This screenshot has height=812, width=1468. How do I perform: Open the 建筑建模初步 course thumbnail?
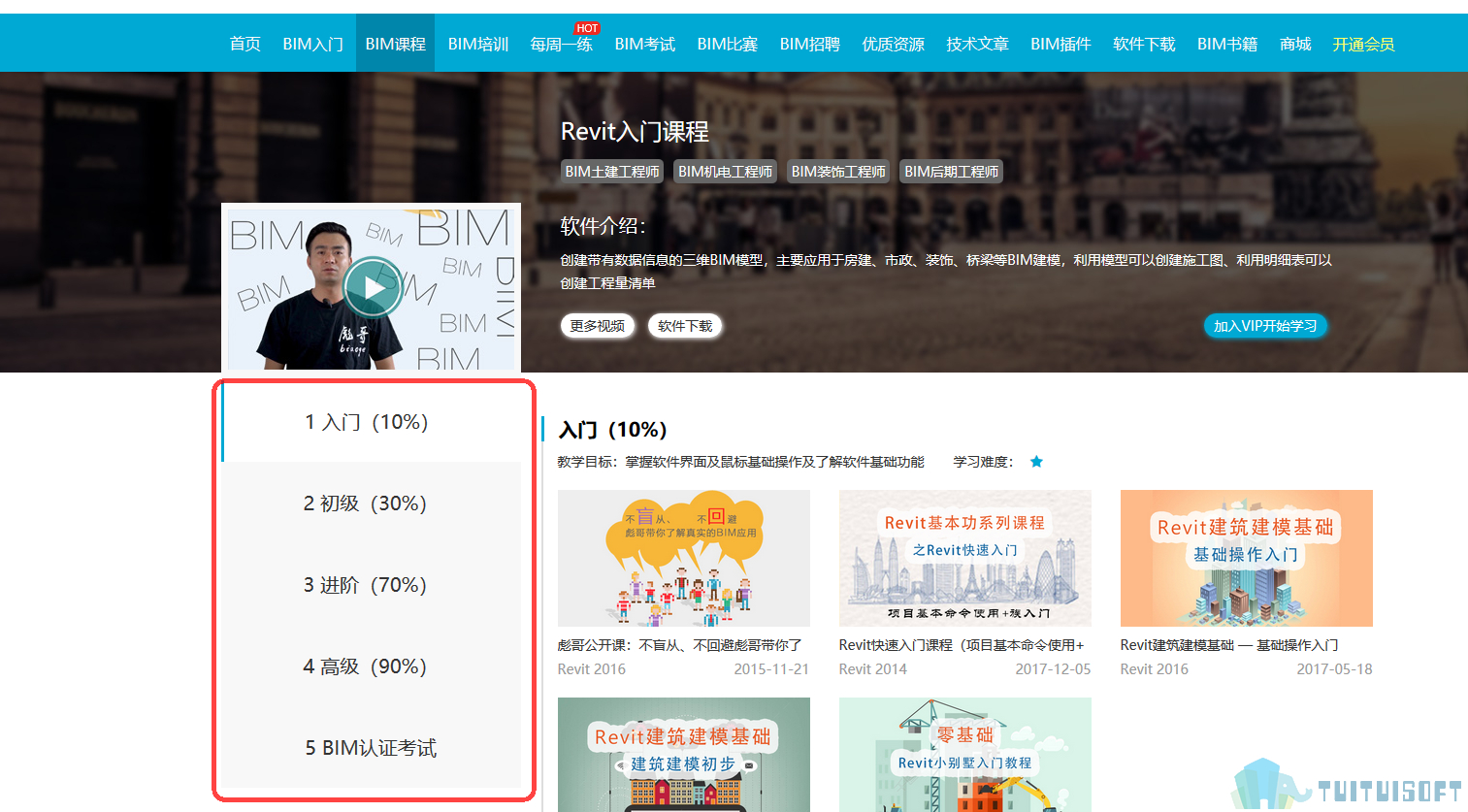point(684,755)
